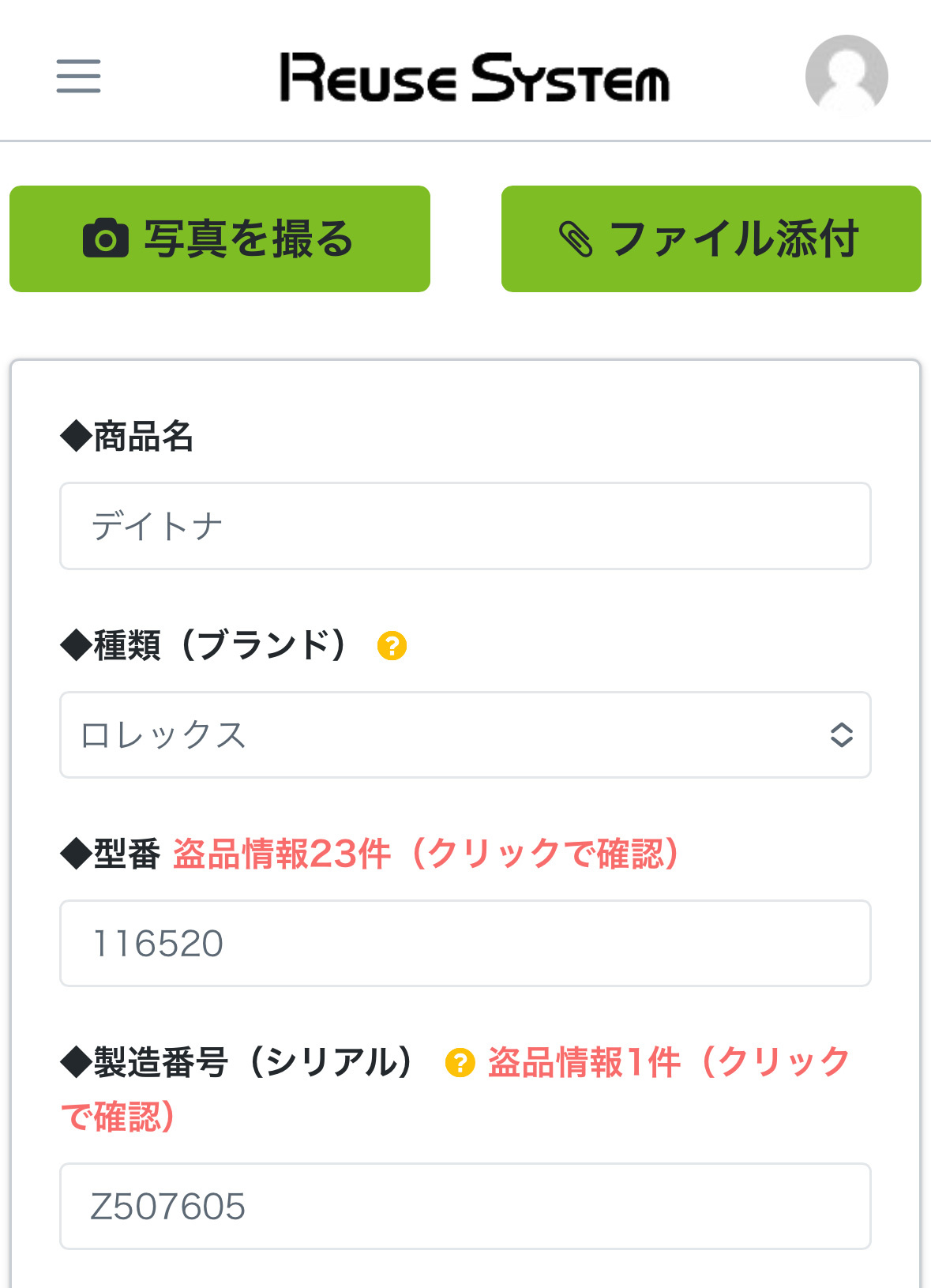Image resolution: width=931 pixels, height=1288 pixels.
Task: Open the hamburger menu
Action: coord(78,76)
